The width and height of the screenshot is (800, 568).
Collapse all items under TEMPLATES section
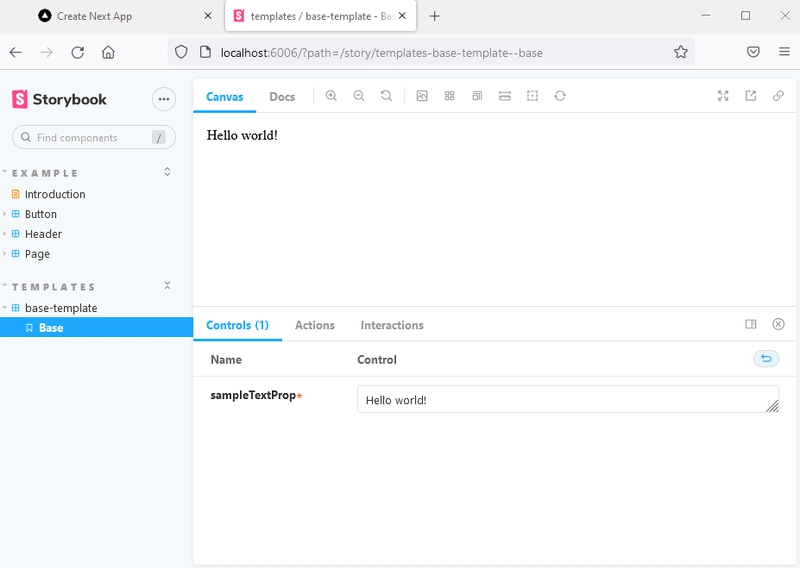(167, 286)
